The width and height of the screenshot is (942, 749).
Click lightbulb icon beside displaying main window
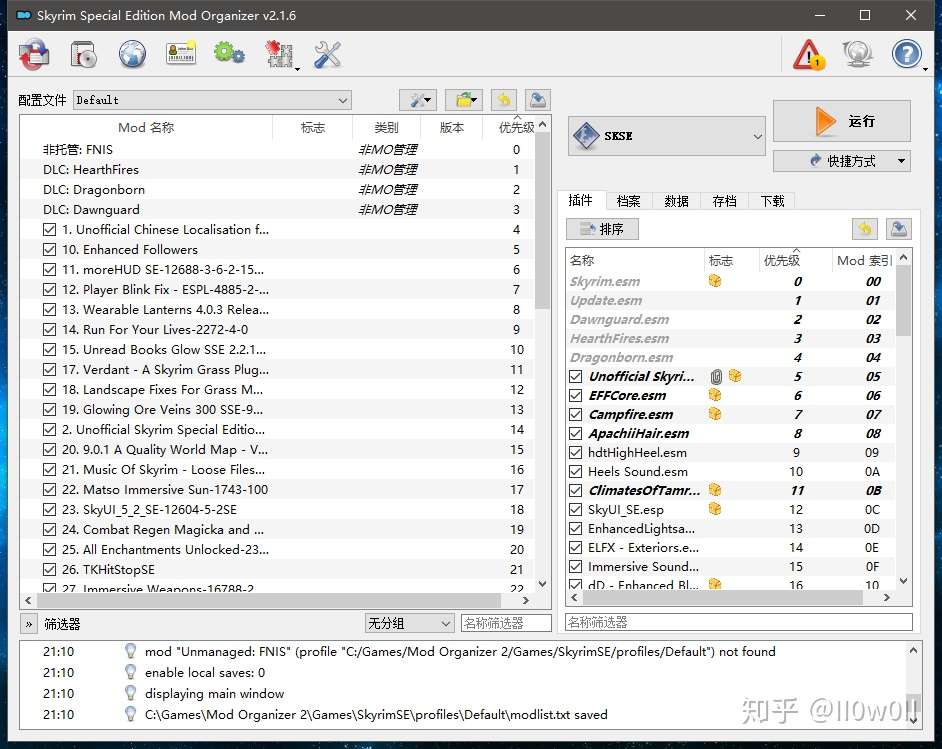click(130, 693)
